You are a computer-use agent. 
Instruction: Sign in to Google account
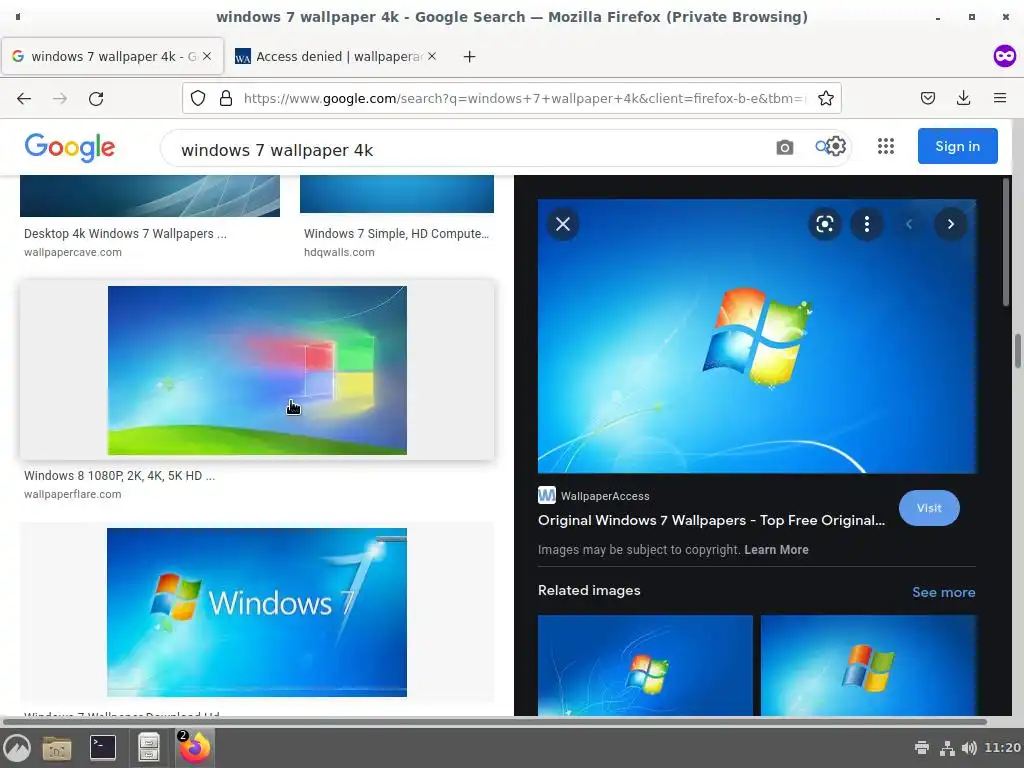[957, 146]
